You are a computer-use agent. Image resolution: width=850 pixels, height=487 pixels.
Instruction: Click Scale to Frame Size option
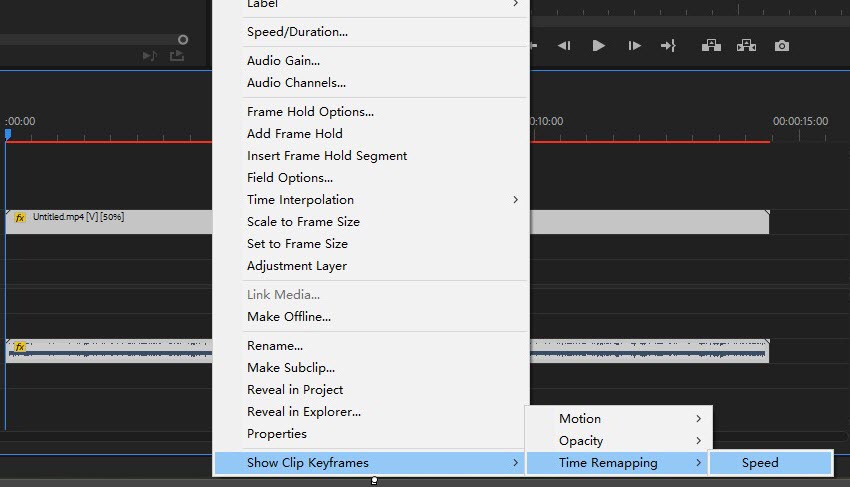tap(303, 222)
